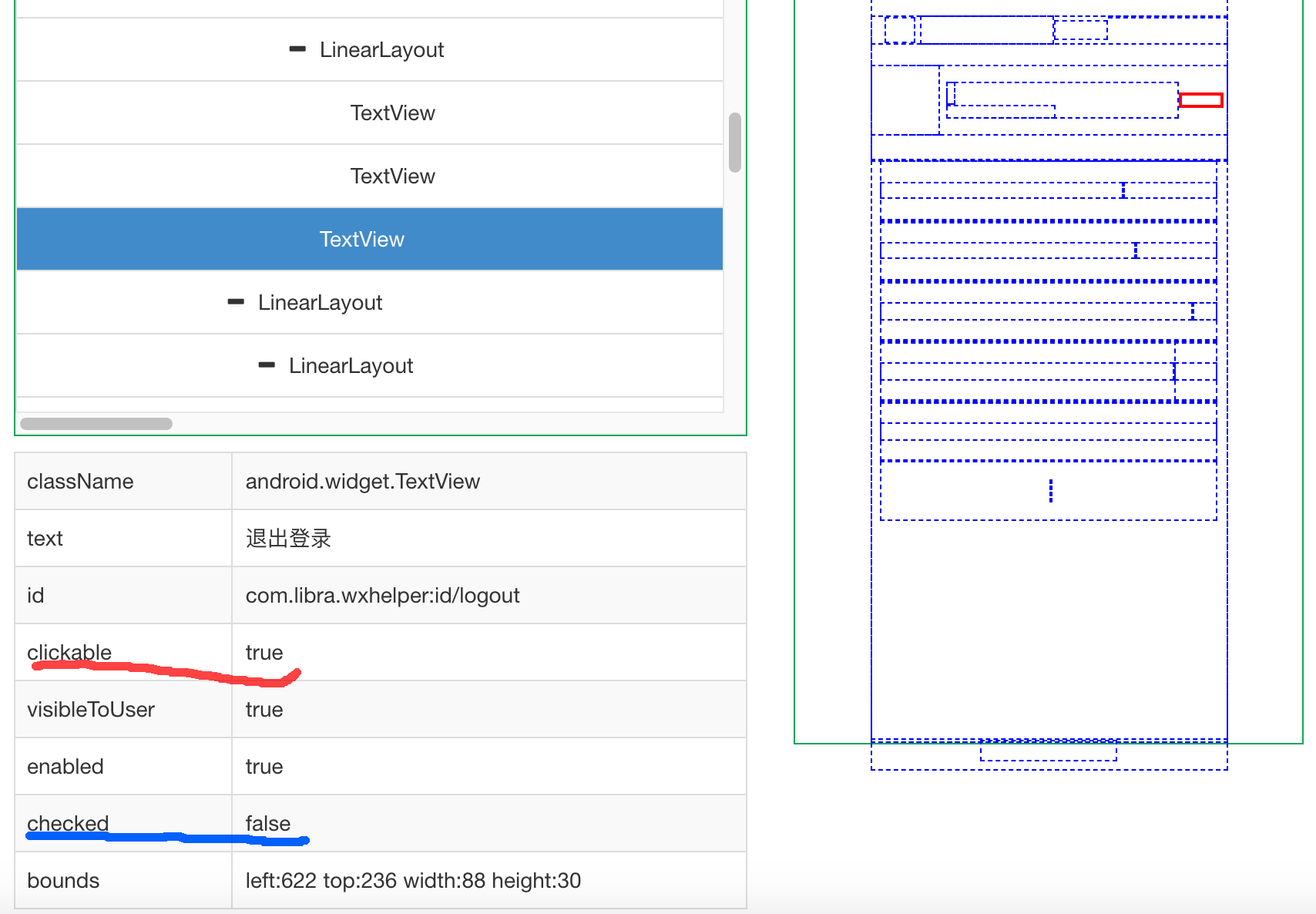Image resolution: width=1316 pixels, height=914 pixels.
Task: Click the false value in the checked row
Action: coord(267,823)
